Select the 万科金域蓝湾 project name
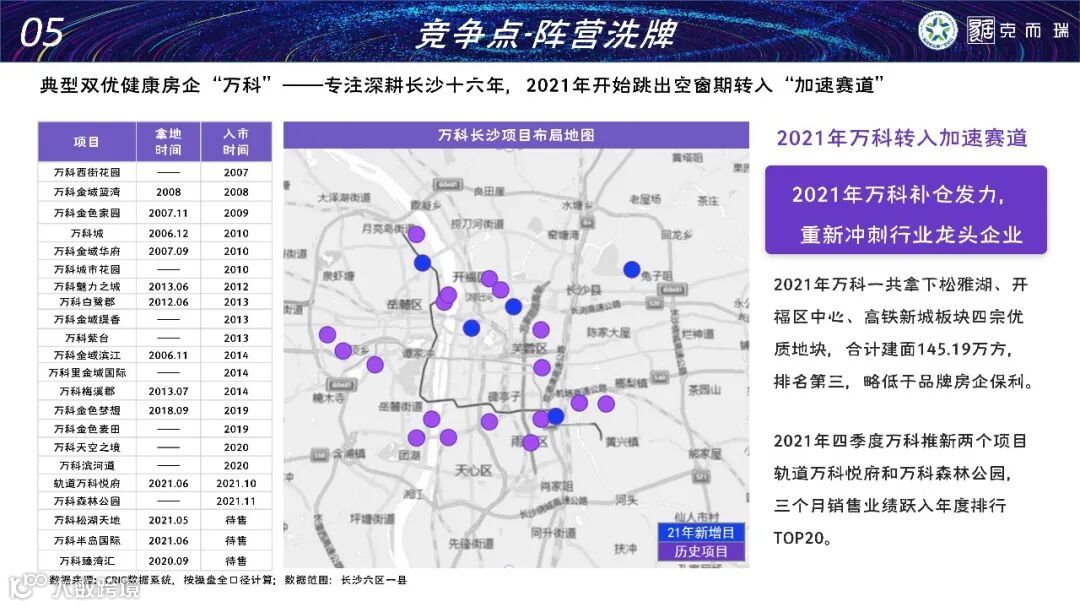Screen dimensions: 1080x607 coord(87,192)
